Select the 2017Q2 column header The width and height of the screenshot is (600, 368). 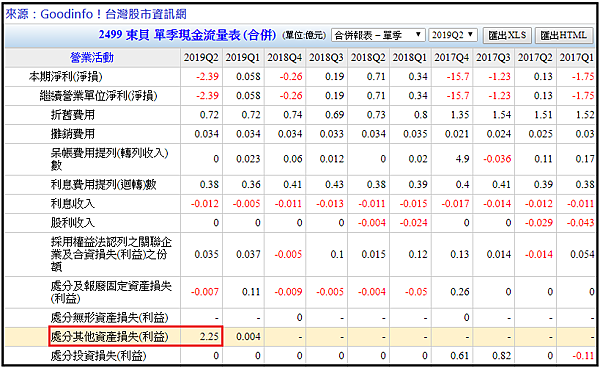pyautogui.click(x=535, y=57)
